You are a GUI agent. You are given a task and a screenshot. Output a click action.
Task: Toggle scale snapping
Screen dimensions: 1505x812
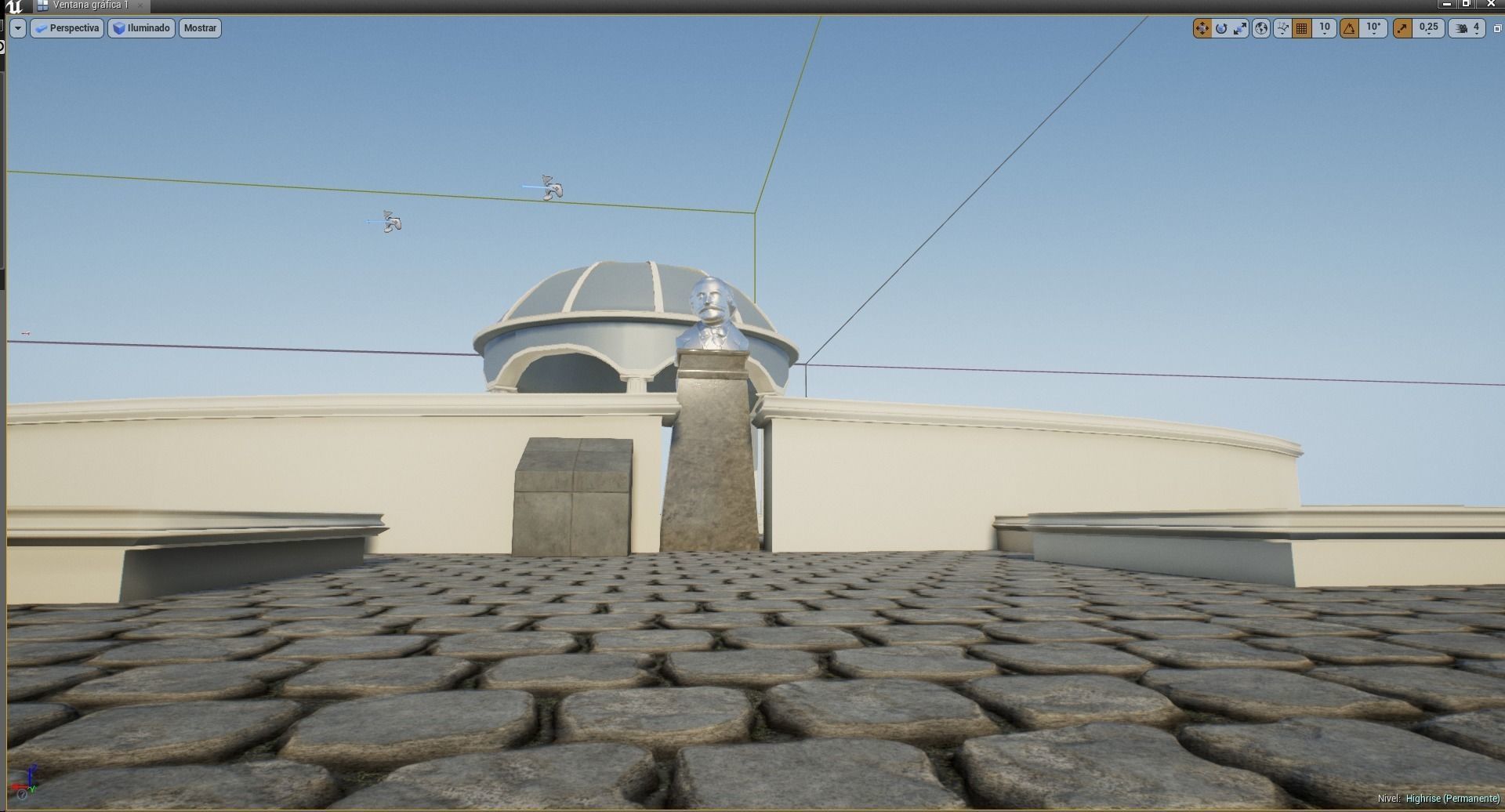tap(1402, 28)
